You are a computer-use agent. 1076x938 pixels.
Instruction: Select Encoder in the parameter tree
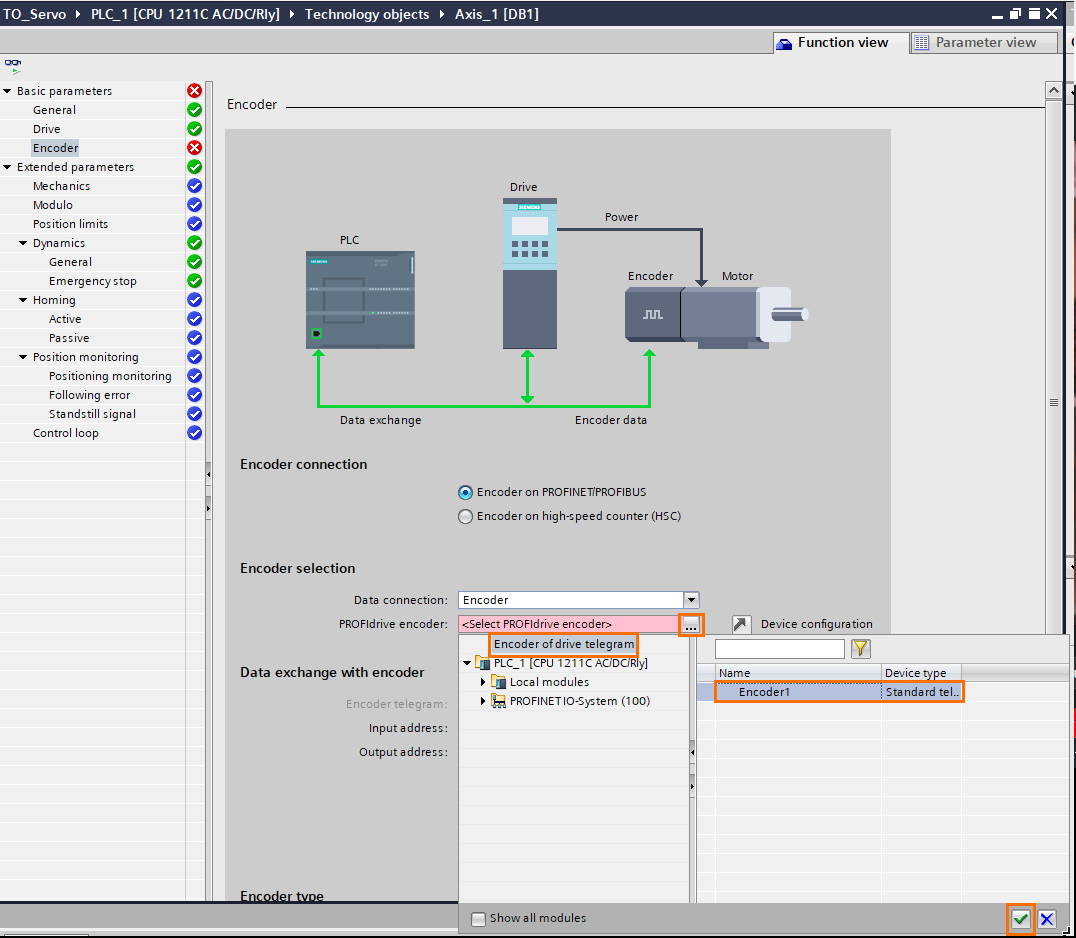56,148
